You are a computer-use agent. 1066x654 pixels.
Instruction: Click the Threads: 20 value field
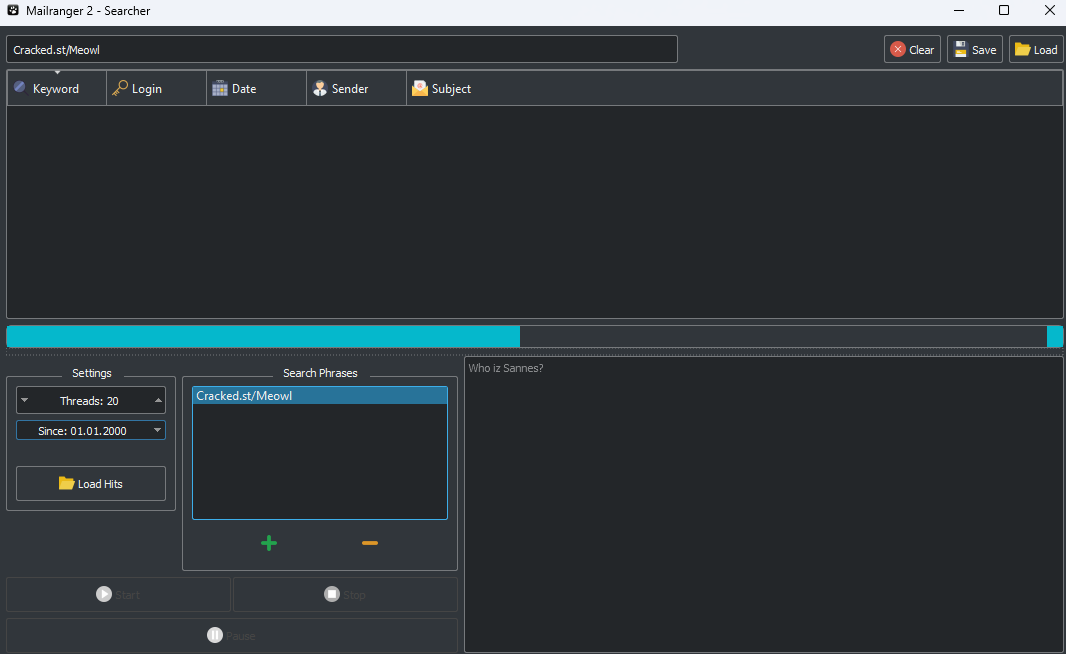(x=91, y=400)
